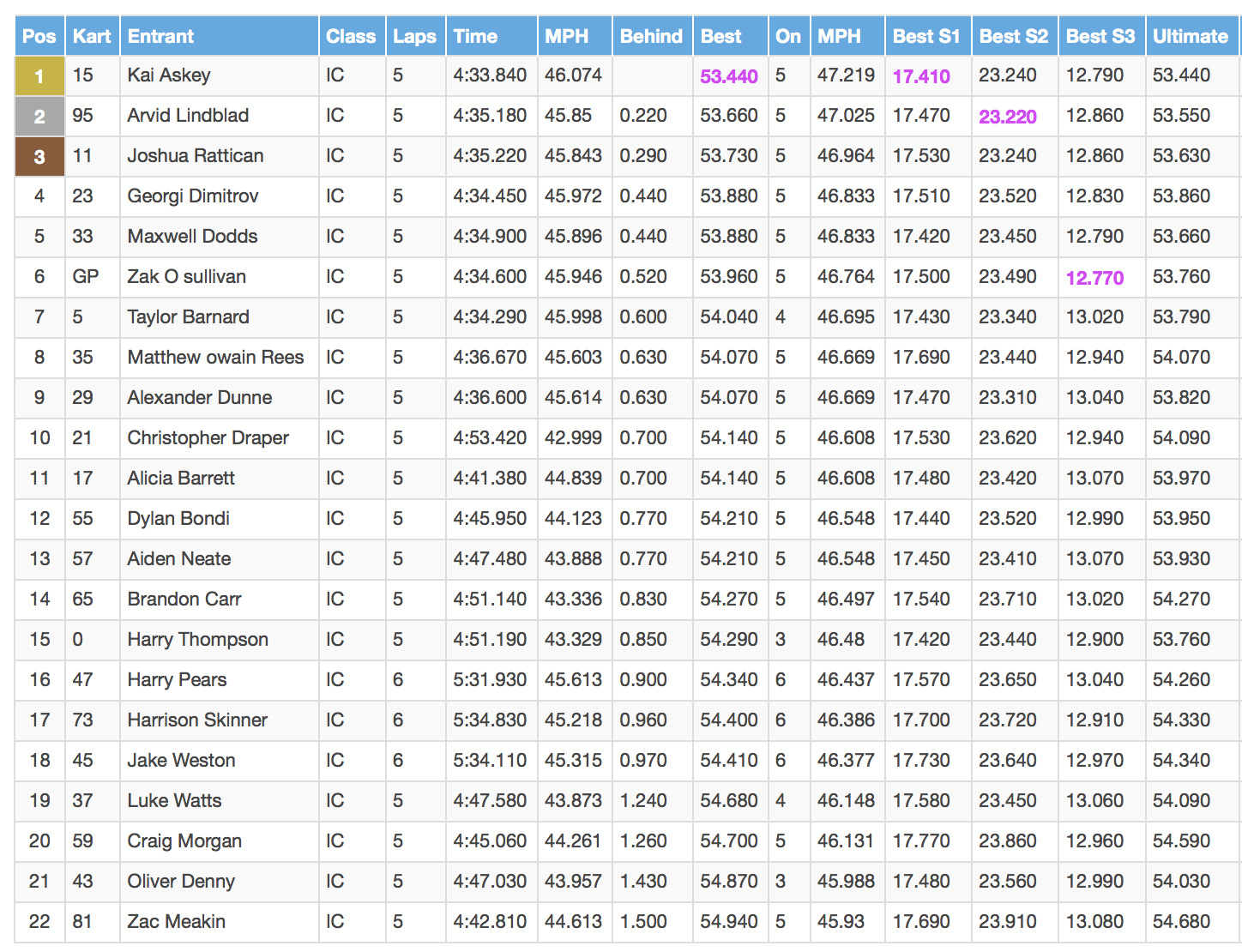This screenshot has height=952, width=1242.
Task: Click the Ultimate column header
Action: [x=1192, y=36]
